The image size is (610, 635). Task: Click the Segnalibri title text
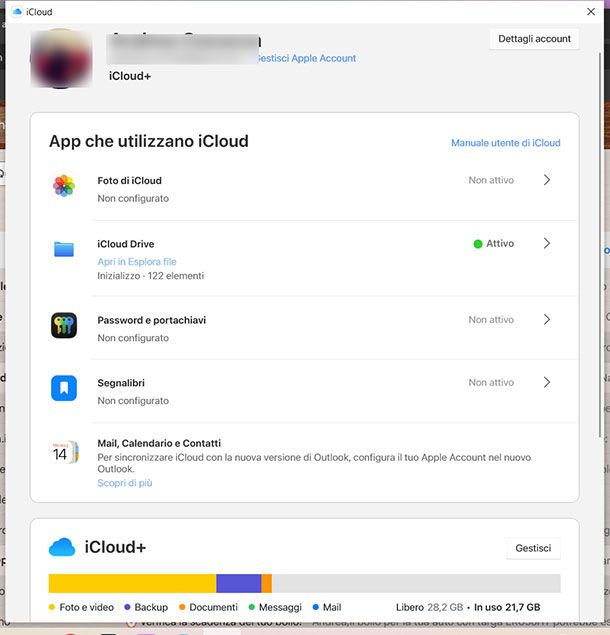(121, 383)
